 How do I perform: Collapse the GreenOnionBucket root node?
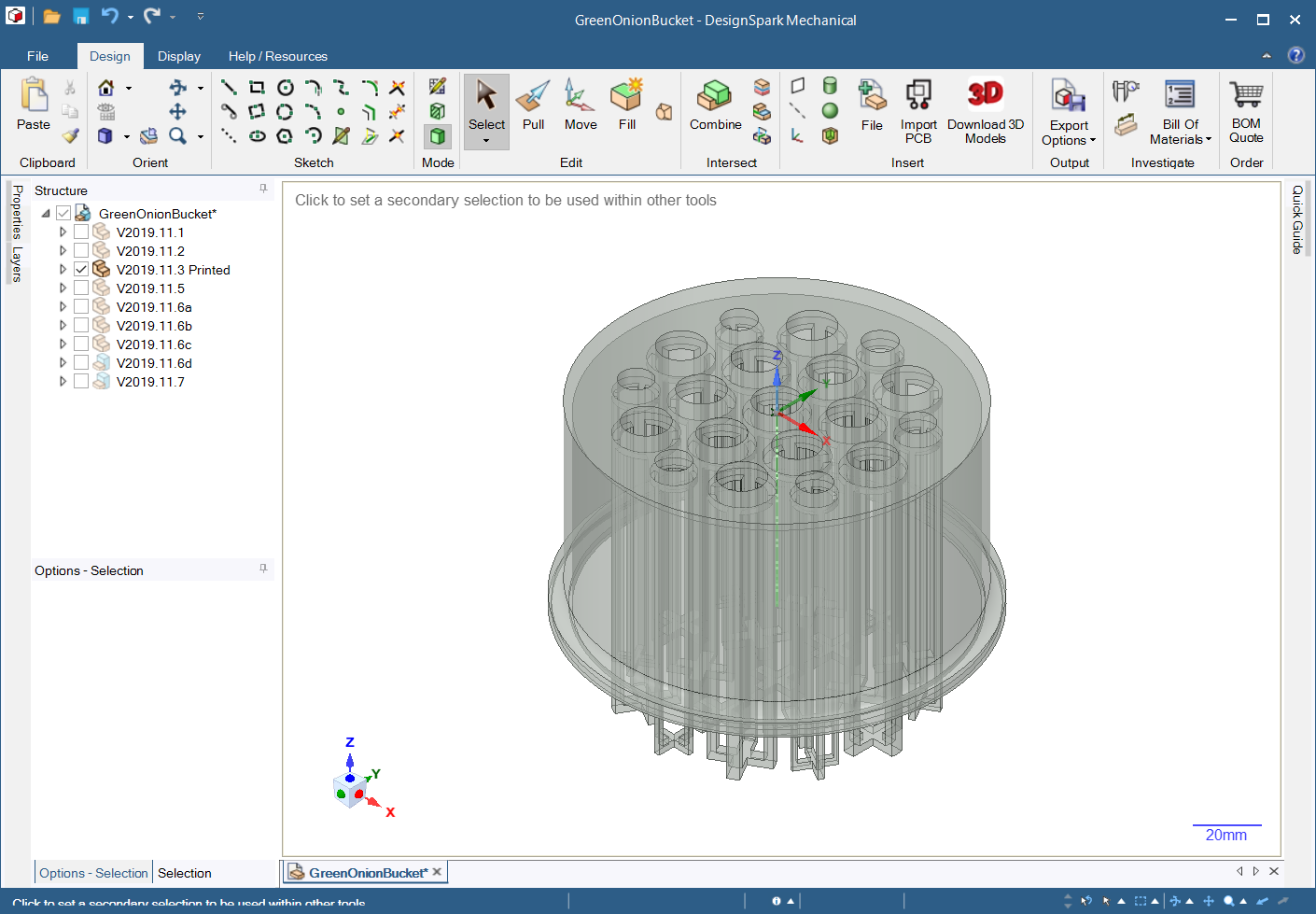(x=46, y=214)
